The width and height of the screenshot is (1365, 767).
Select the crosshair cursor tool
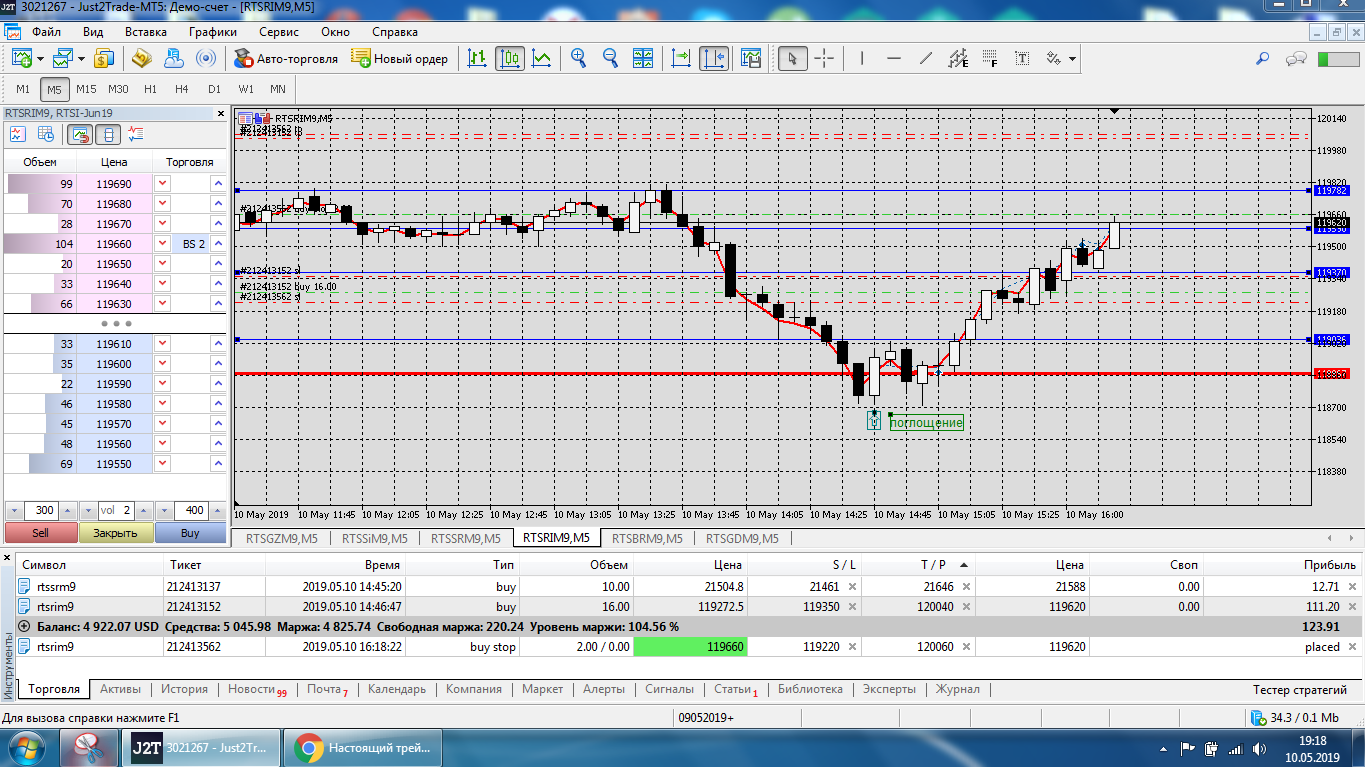point(824,58)
